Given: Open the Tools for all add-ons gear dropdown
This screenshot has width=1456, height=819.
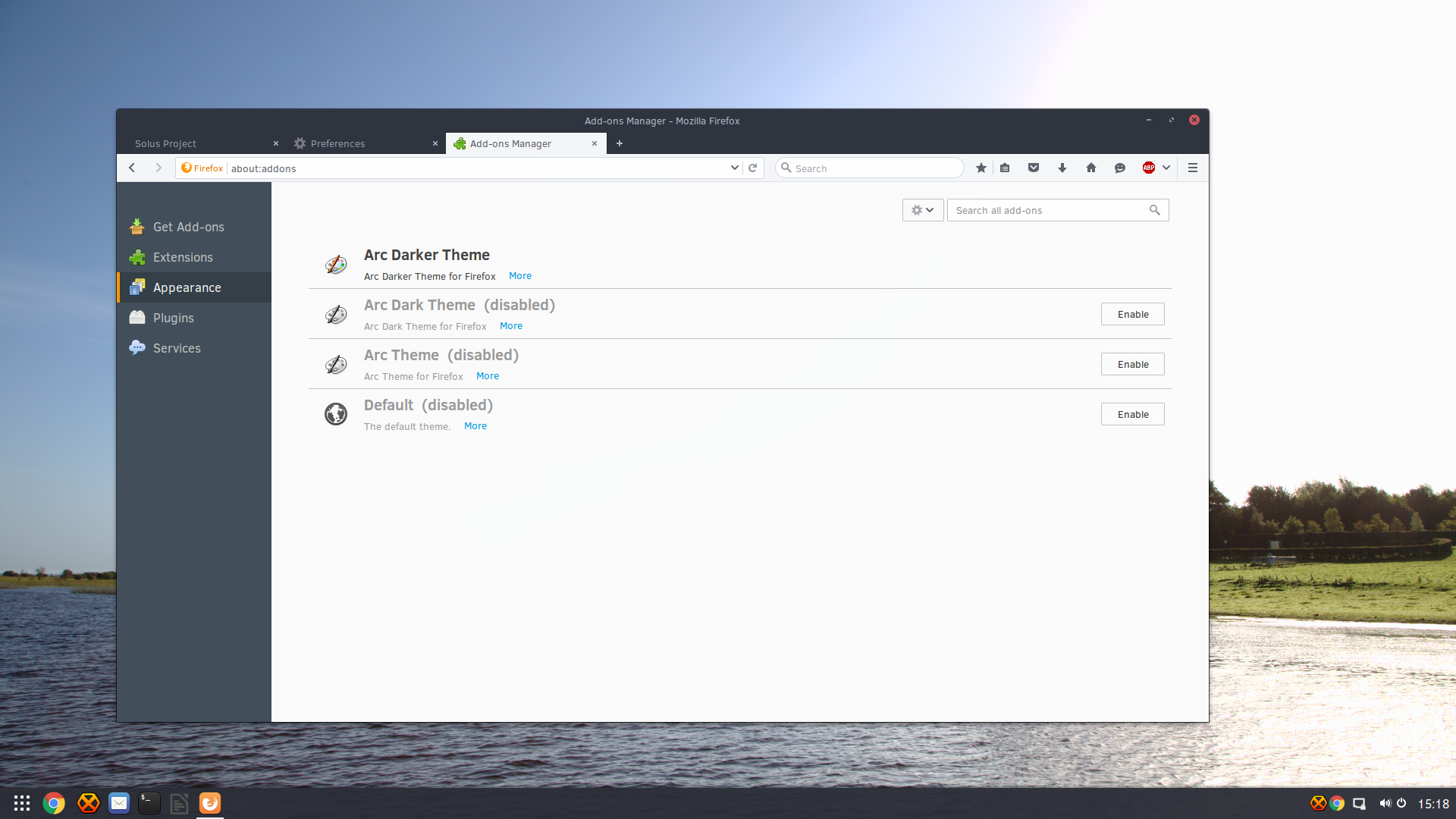Looking at the screenshot, I should [923, 210].
